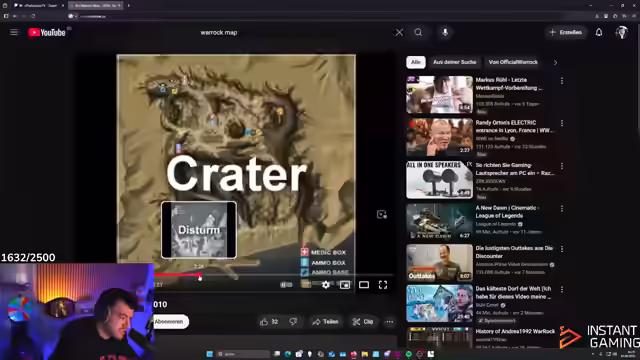The width and height of the screenshot is (640, 360).
Task: Share via the Teilen button
Action: click(325, 322)
